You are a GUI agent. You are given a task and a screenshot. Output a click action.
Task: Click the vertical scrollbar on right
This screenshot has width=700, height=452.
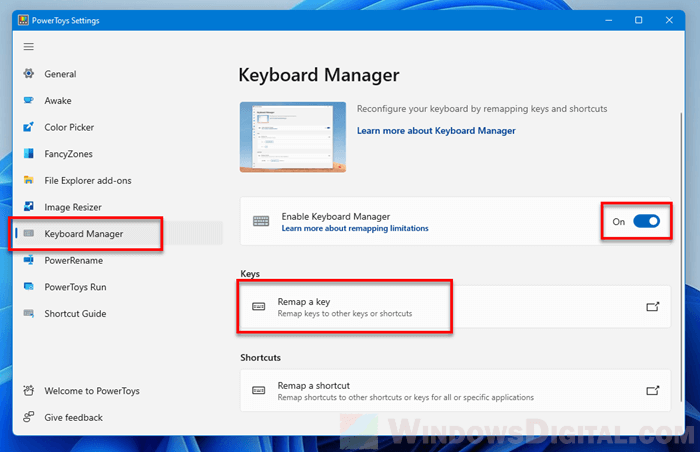(x=680, y=257)
